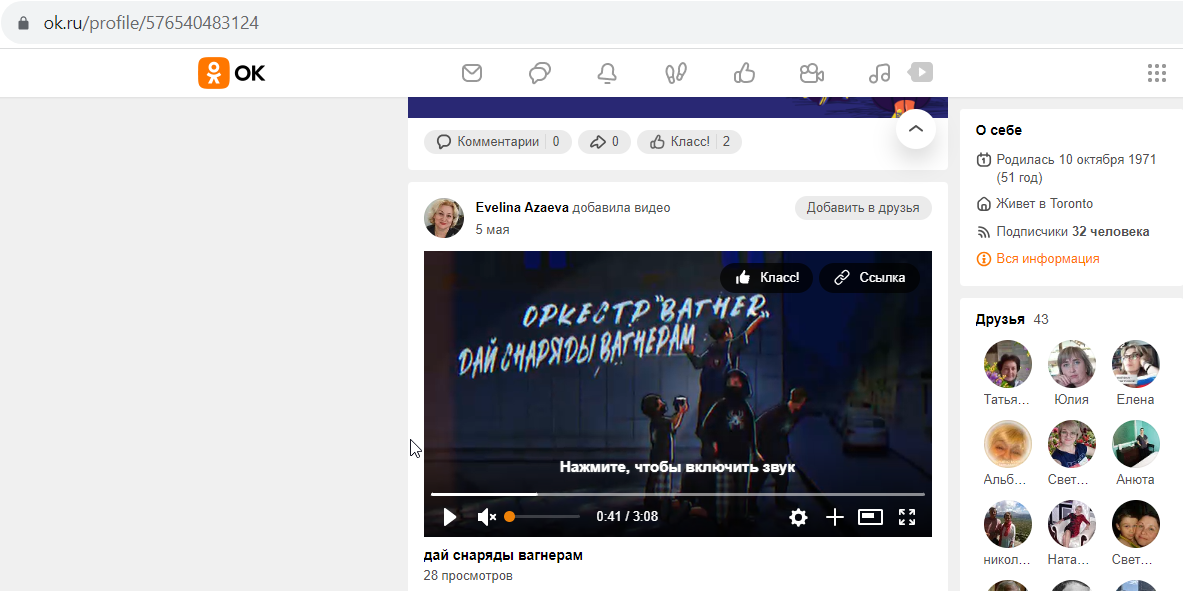1183x591 pixels.
Task: Play the video
Action: pos(450,517)
